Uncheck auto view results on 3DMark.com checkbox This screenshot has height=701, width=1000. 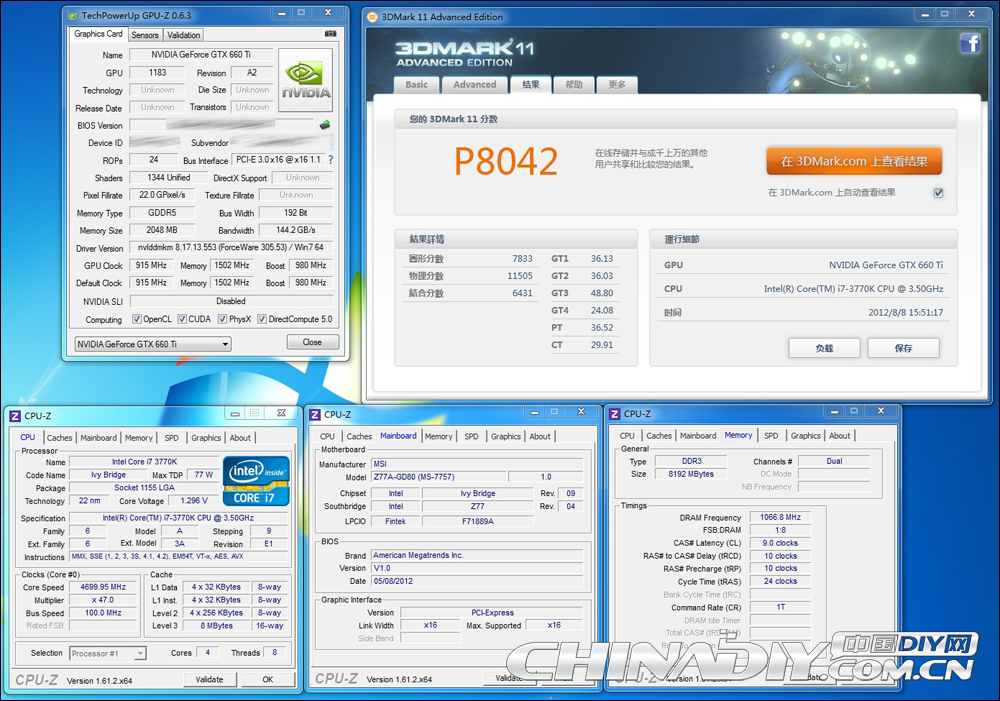click(x=939, y=193)
